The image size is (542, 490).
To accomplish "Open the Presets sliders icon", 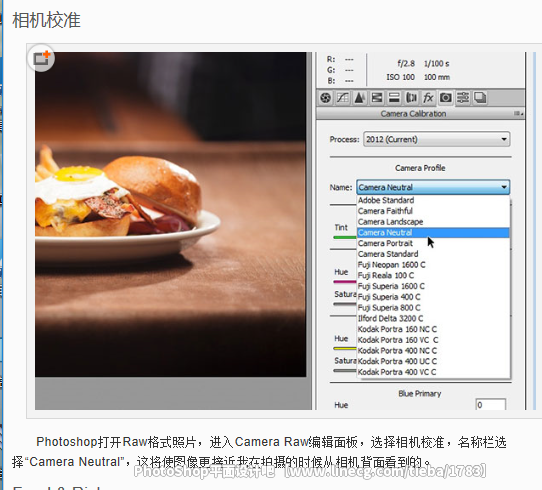I will pyautogui.click(x=463, y=98).
